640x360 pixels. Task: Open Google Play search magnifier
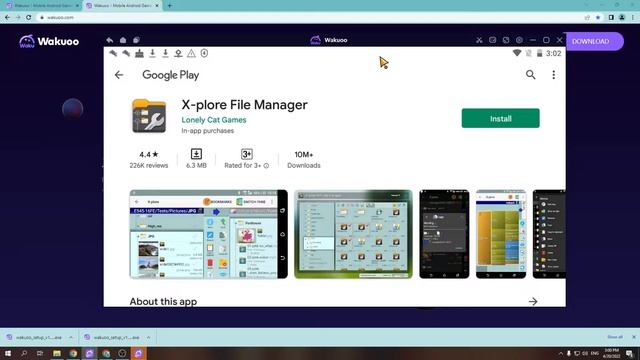(530, 75)
